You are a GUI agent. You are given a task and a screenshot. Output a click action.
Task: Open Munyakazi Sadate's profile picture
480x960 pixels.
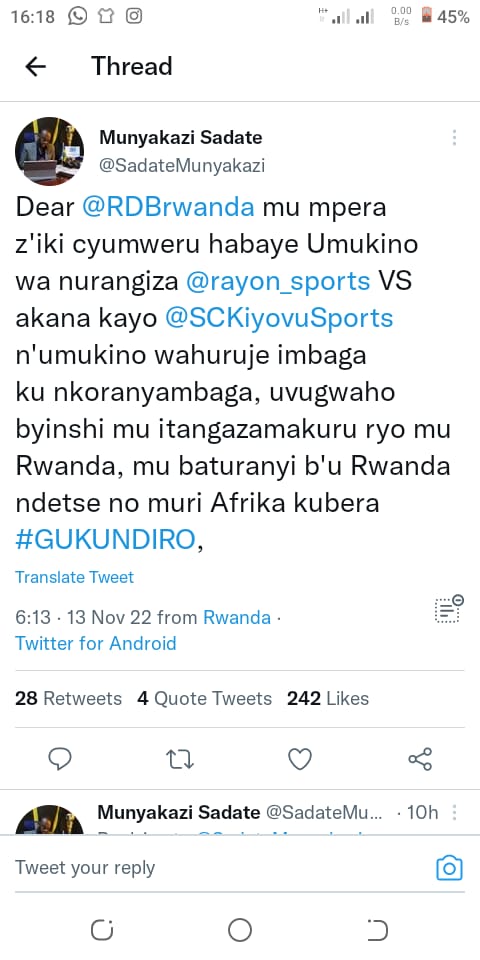(x=50, y=151)
